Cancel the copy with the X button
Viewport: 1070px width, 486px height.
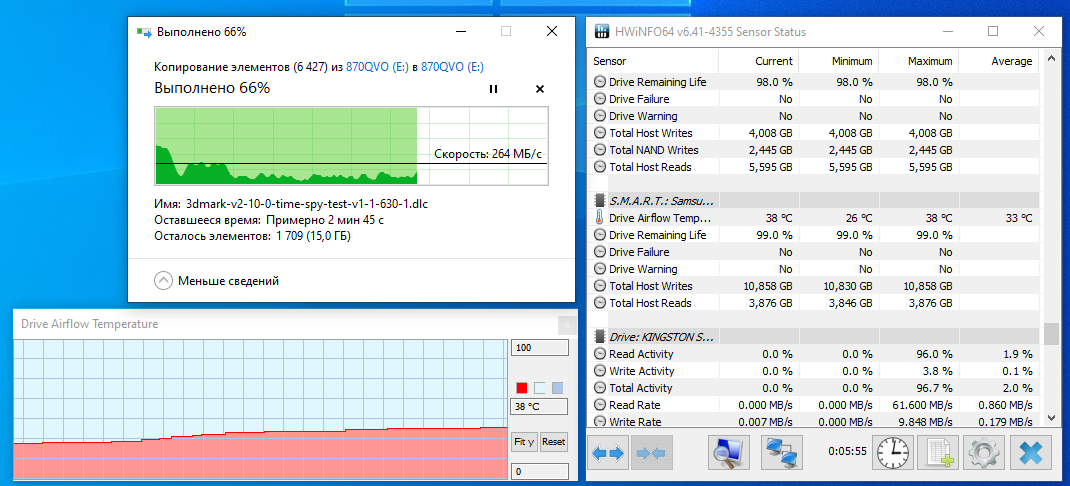pos(540,89)
